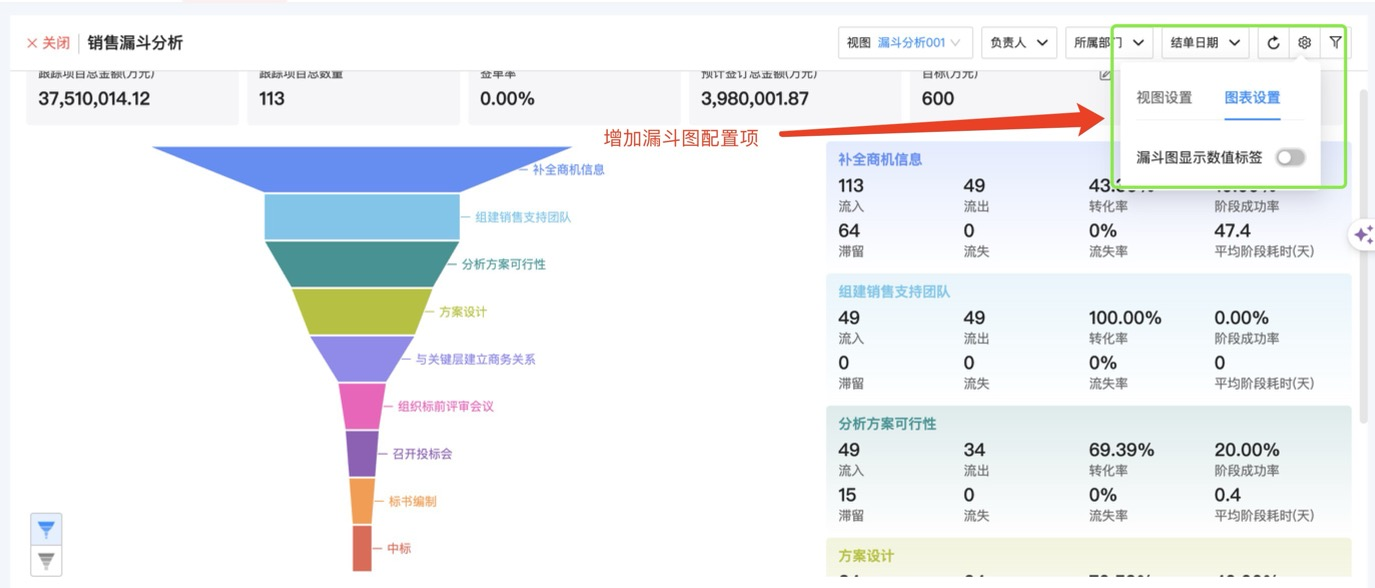
Task: Click the green 分析方案可行性 funnel segment
Action: (361, 264)
